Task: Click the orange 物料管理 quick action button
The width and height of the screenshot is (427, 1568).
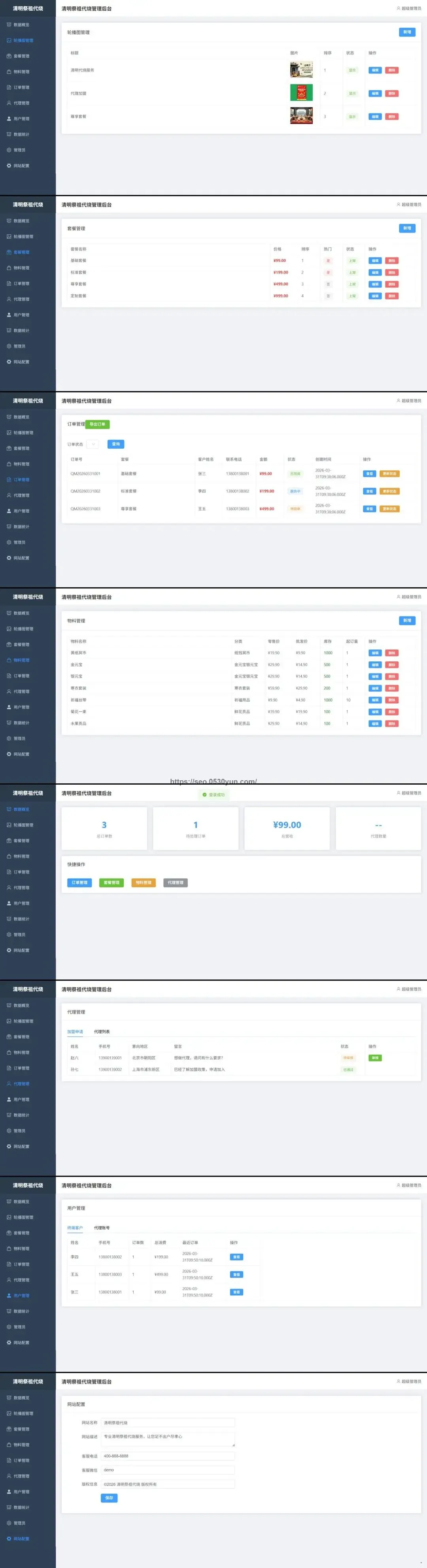Action: pyautogui.click(x=144, y=883)
